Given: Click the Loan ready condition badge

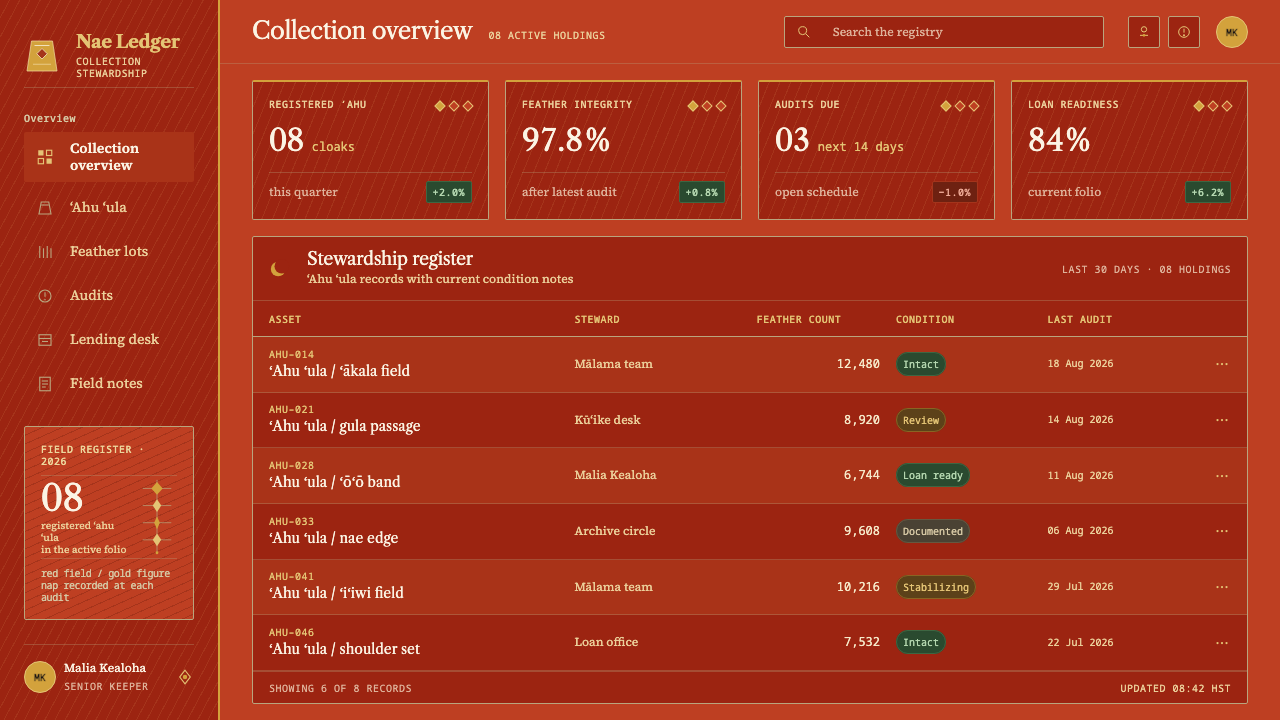Looking at the screenshot, I should click(x=933, y=475).
